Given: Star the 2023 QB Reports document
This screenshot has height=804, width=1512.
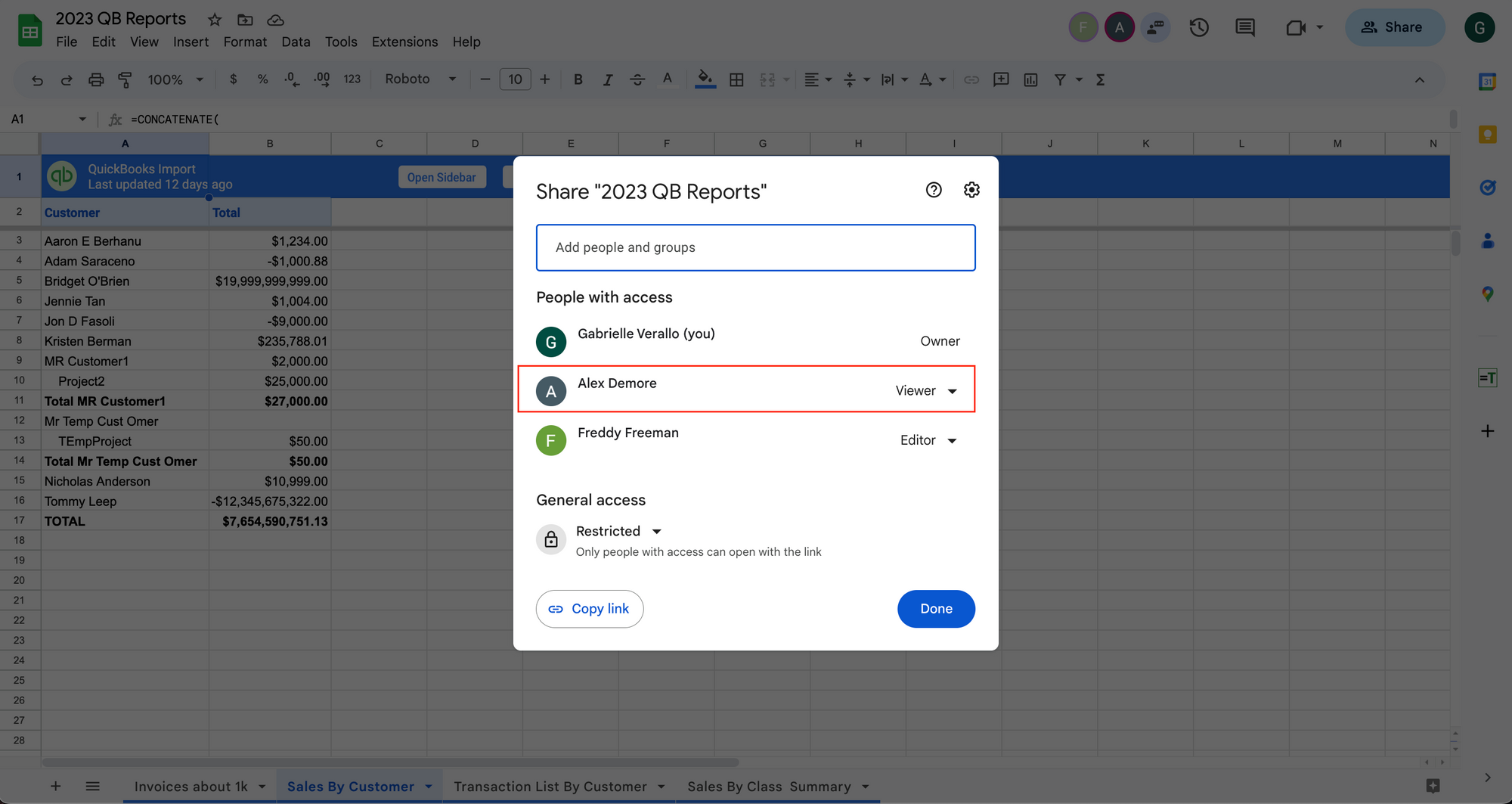Looking at the screenshot, I should [215, 20].
